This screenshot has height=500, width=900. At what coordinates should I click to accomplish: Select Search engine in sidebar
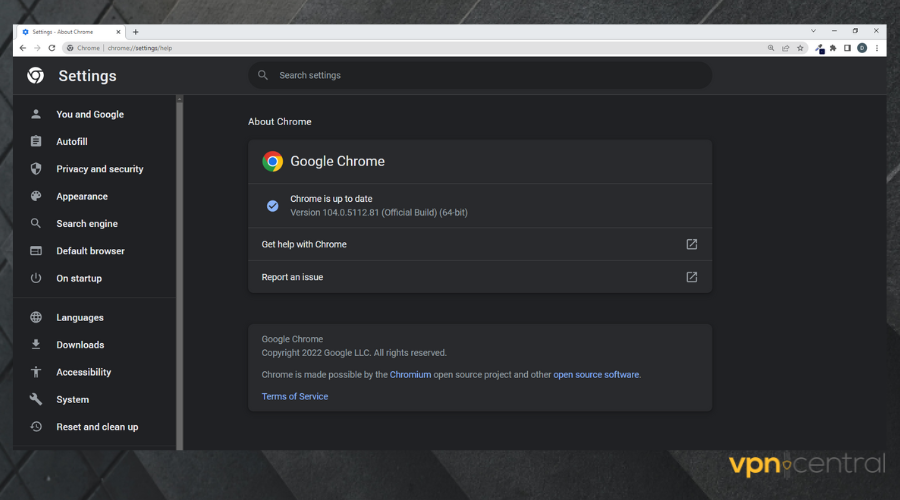tap(87, 224)
